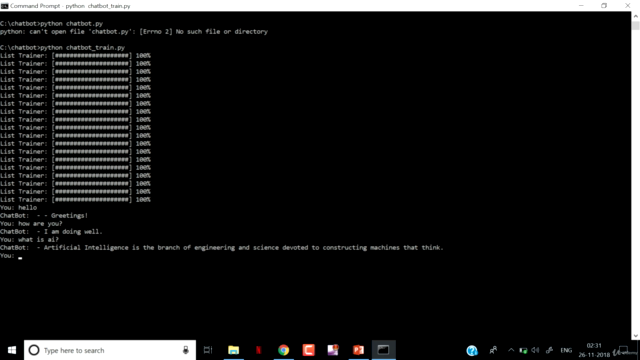Screen dimensions: 640x360
Task: Click the Command Prompt title bar icon
Action: point(4,6)
